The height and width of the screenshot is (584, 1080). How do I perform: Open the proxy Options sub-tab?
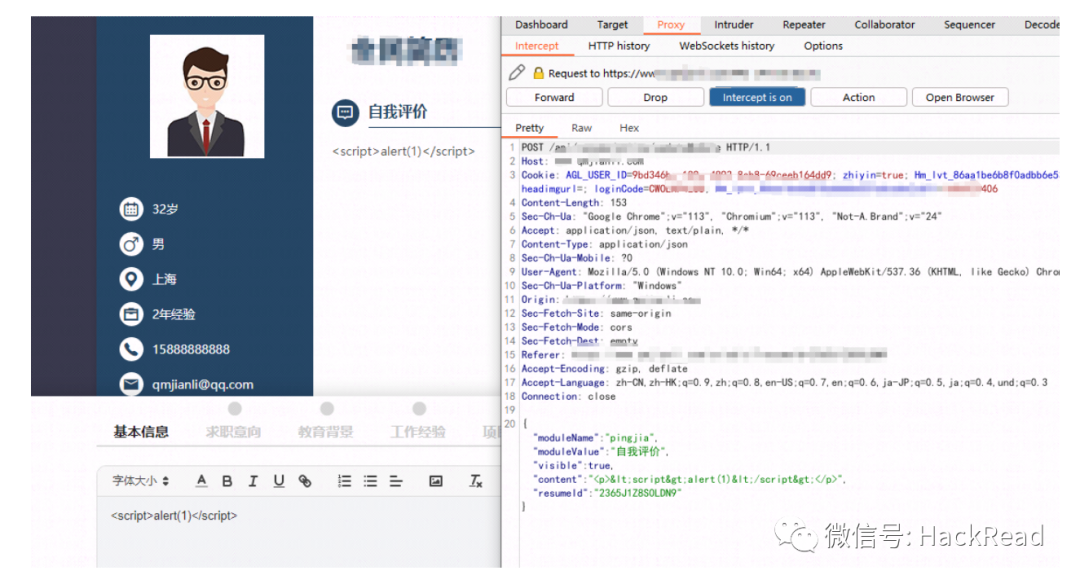(x=823, y=46)
